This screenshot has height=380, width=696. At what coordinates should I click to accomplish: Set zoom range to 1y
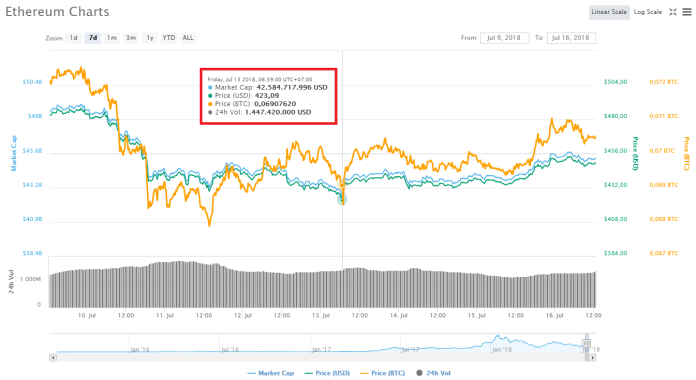[x=150, y=38]
